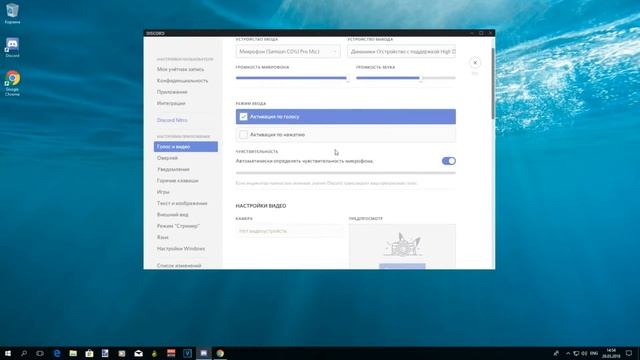640x360 pixels.
Task: Open the Windows Start menu
Action: click(8, 353)
